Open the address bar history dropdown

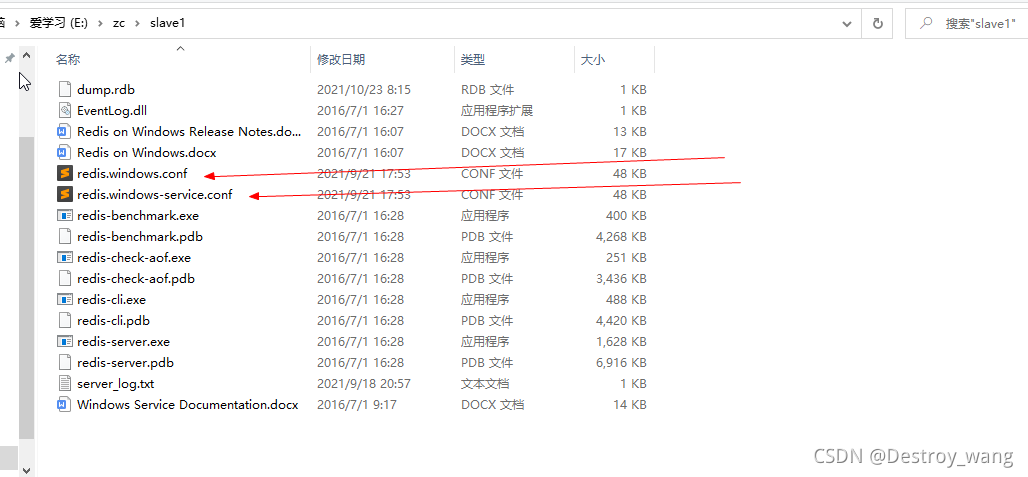tap(846, 24)
